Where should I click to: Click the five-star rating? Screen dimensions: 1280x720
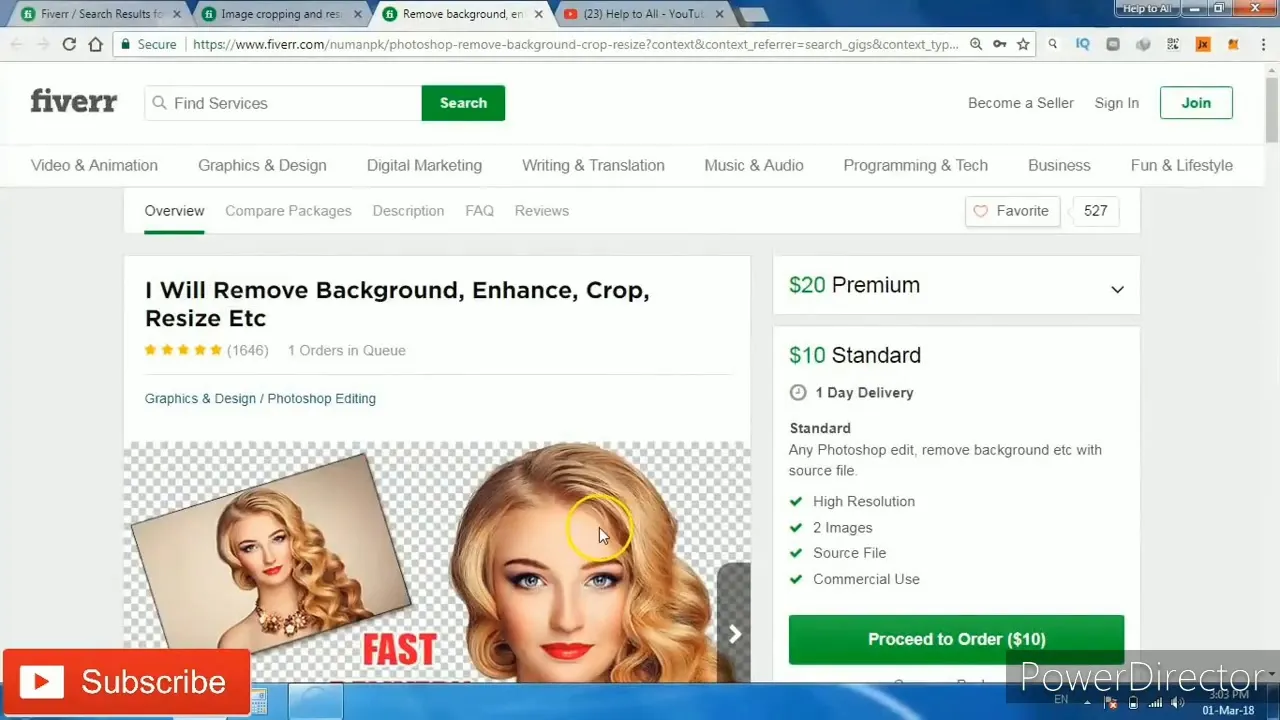(183, 350)
